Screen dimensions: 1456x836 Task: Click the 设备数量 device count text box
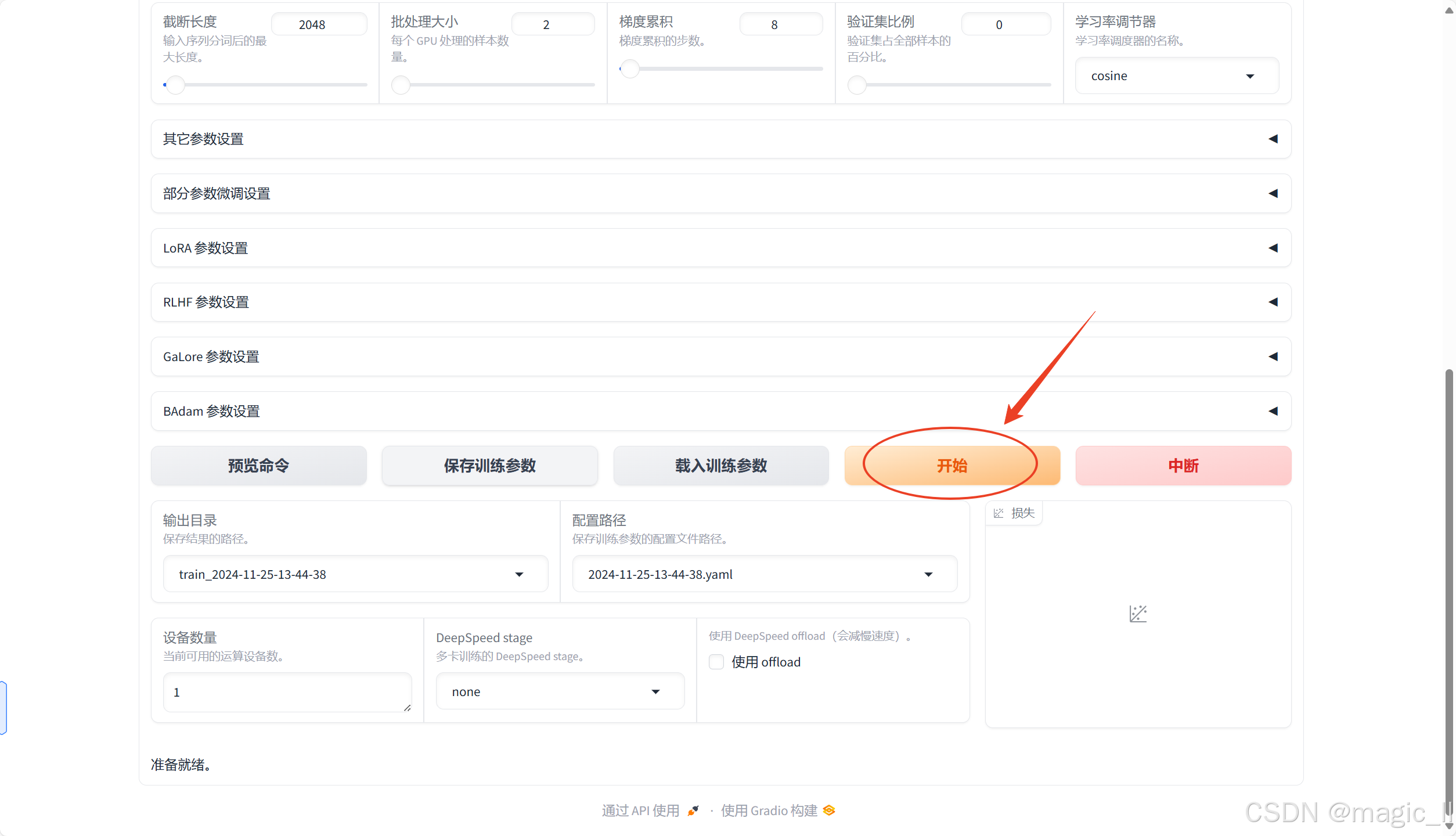(x=287, y=692)
